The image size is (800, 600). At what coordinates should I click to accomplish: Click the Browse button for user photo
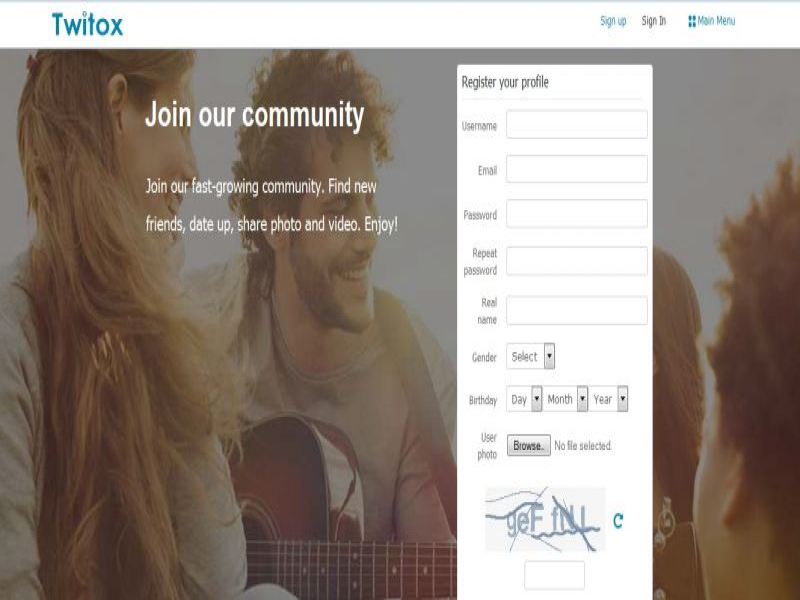click(x=529, y=445)
